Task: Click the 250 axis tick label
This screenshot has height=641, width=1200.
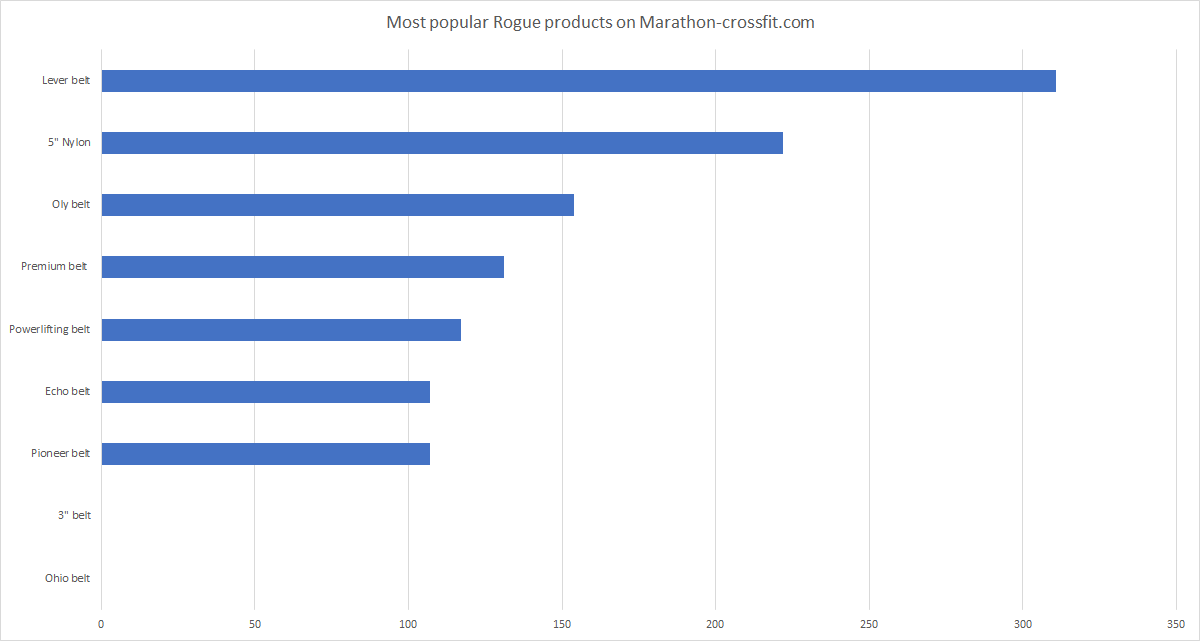Action: [869, 624]
